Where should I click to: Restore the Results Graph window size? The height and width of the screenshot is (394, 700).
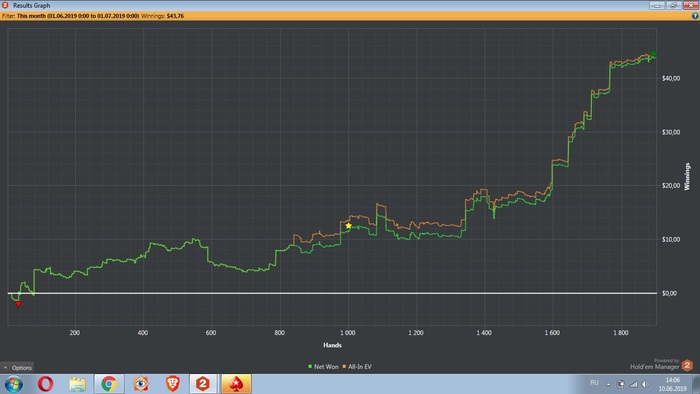(673, 5)
